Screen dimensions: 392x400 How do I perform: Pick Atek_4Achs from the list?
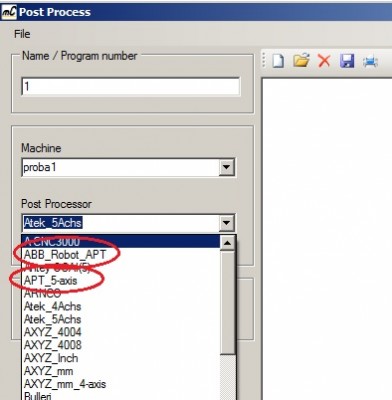tap(121, 306)
